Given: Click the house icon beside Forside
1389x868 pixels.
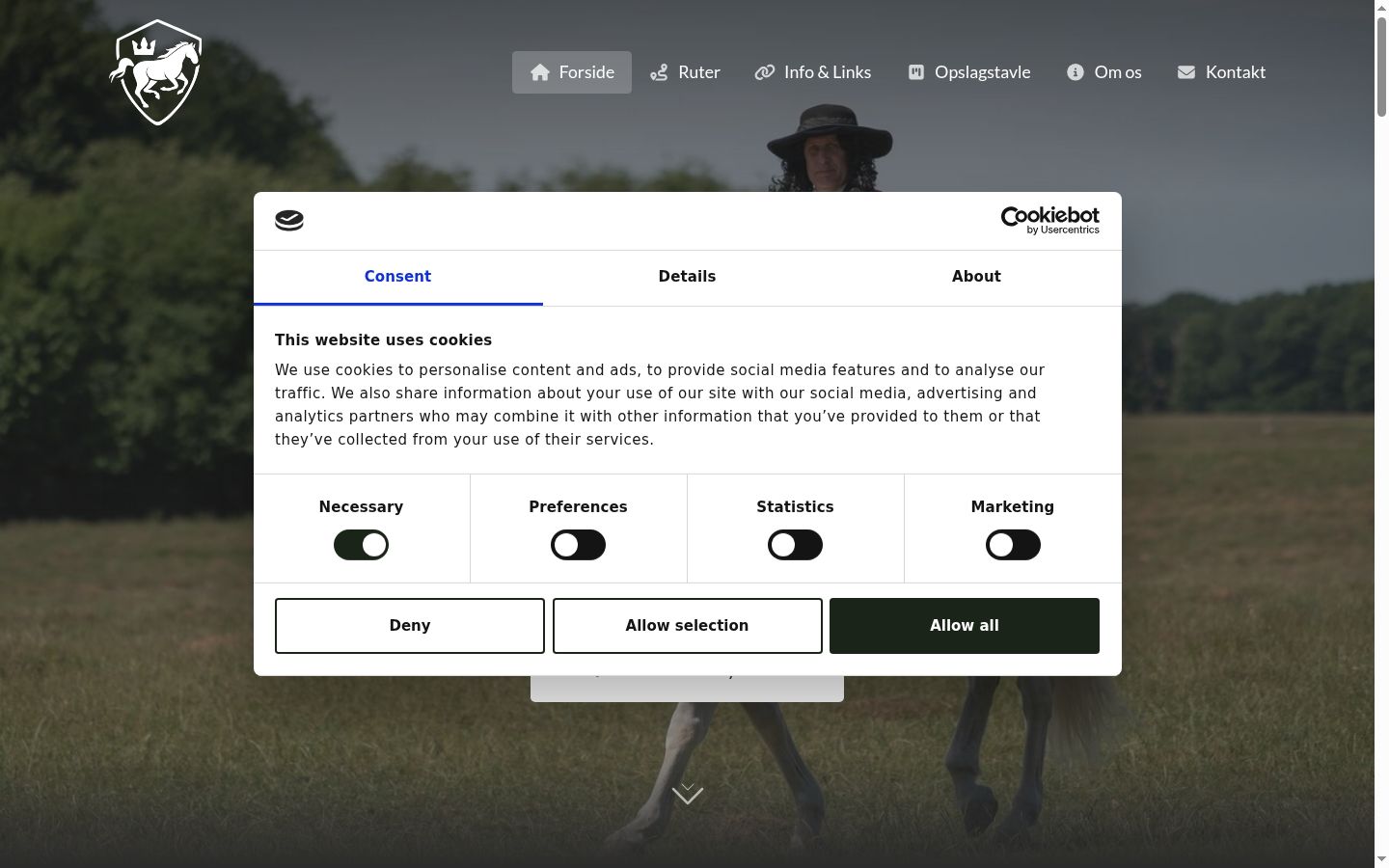Looking at the screenshot, I should coord(540,72).
